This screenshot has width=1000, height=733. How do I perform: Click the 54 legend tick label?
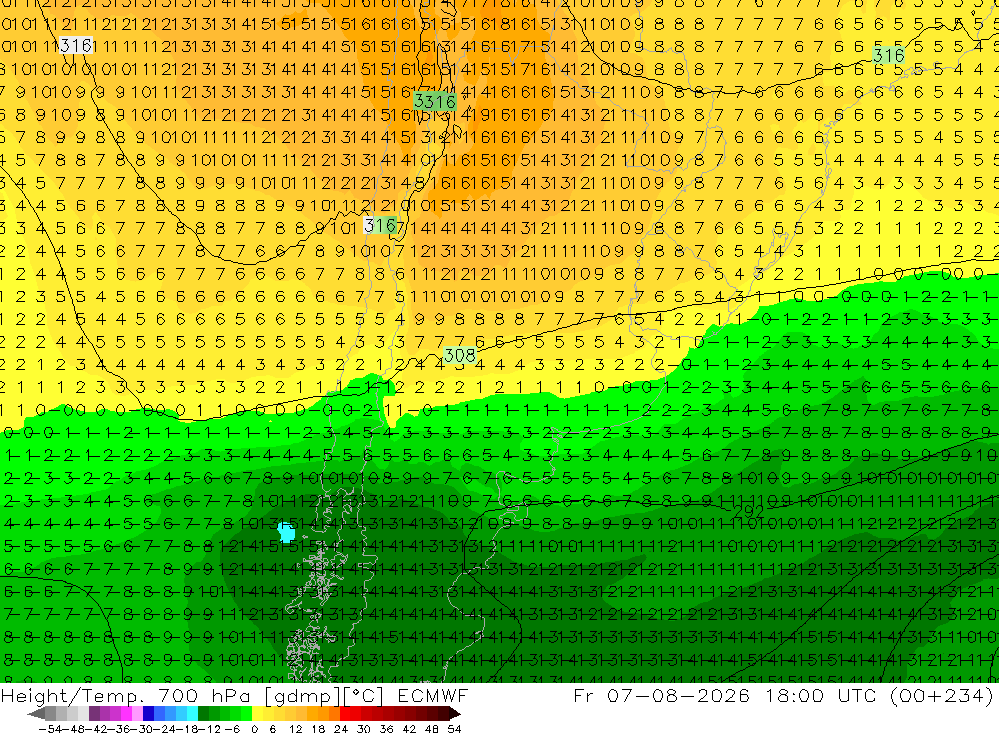(454, 729)
